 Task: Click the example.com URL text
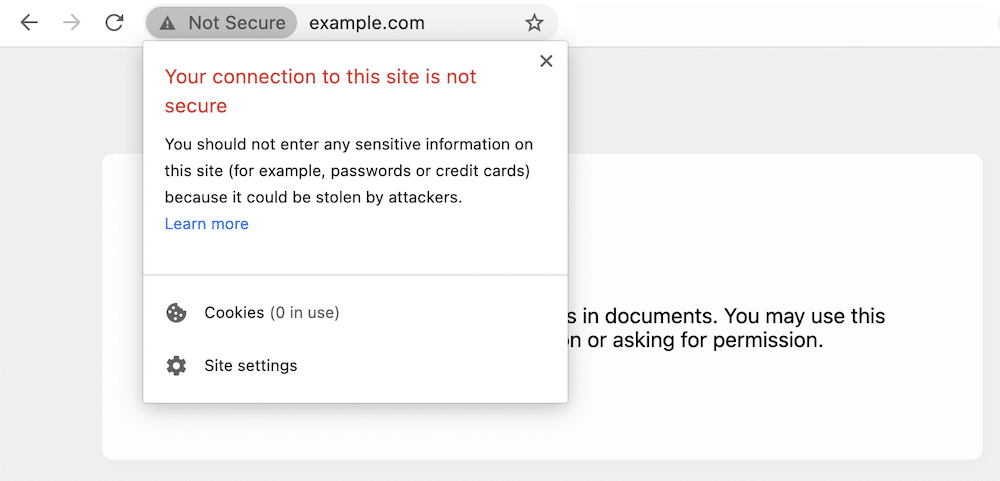366,23
